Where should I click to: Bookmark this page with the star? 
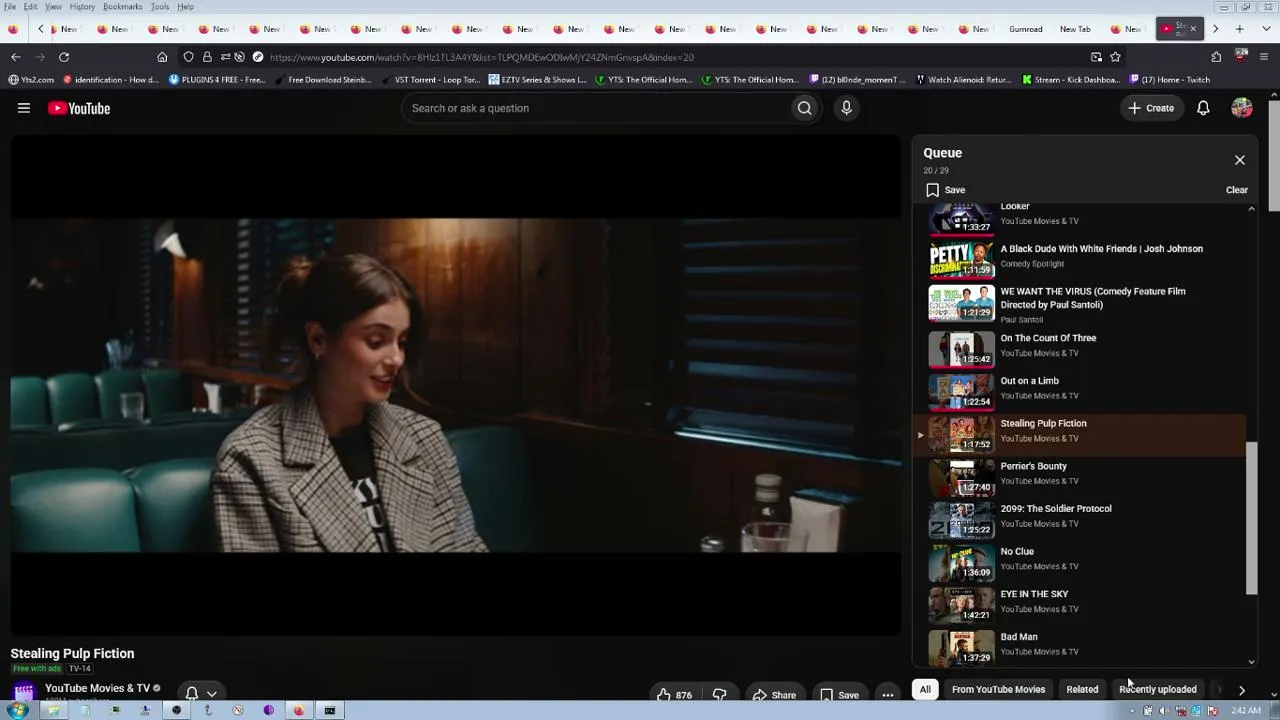[1115, 57]
